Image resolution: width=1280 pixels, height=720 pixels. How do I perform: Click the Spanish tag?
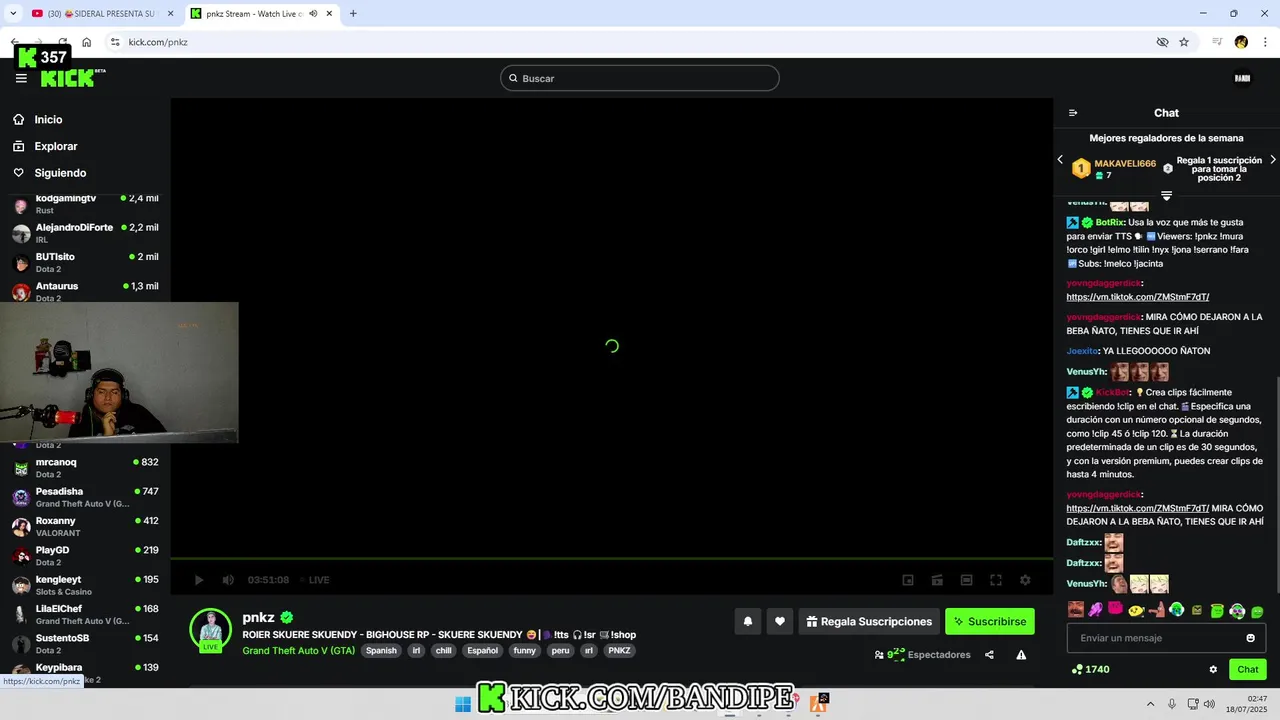tap(381, 650)
